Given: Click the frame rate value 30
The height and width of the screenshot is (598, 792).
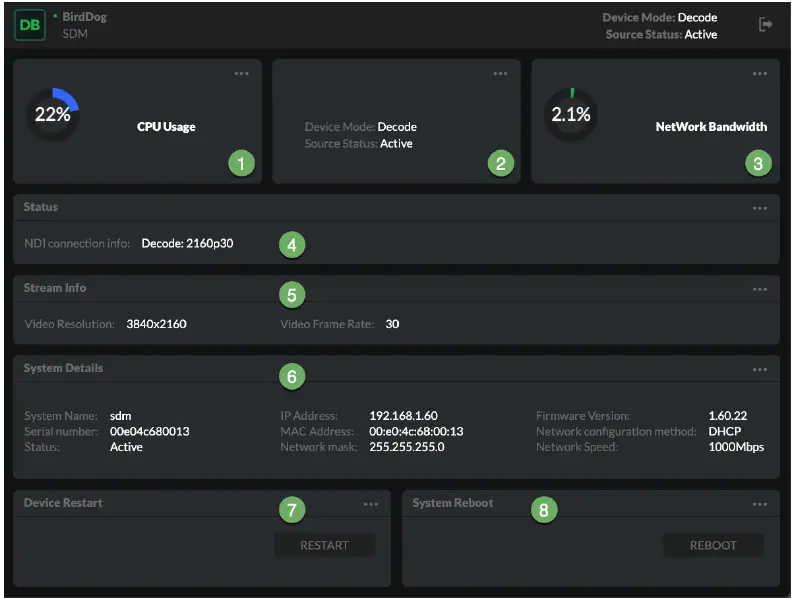Looking at the screenshot, I should tap(392, 324).
